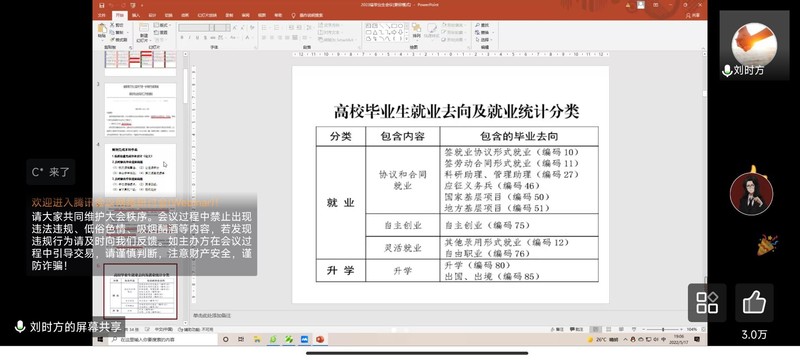The height and width of the screenshot is (360, 800).
Task: Click the Paste clipboard icon
Action: tap(102, 32)
